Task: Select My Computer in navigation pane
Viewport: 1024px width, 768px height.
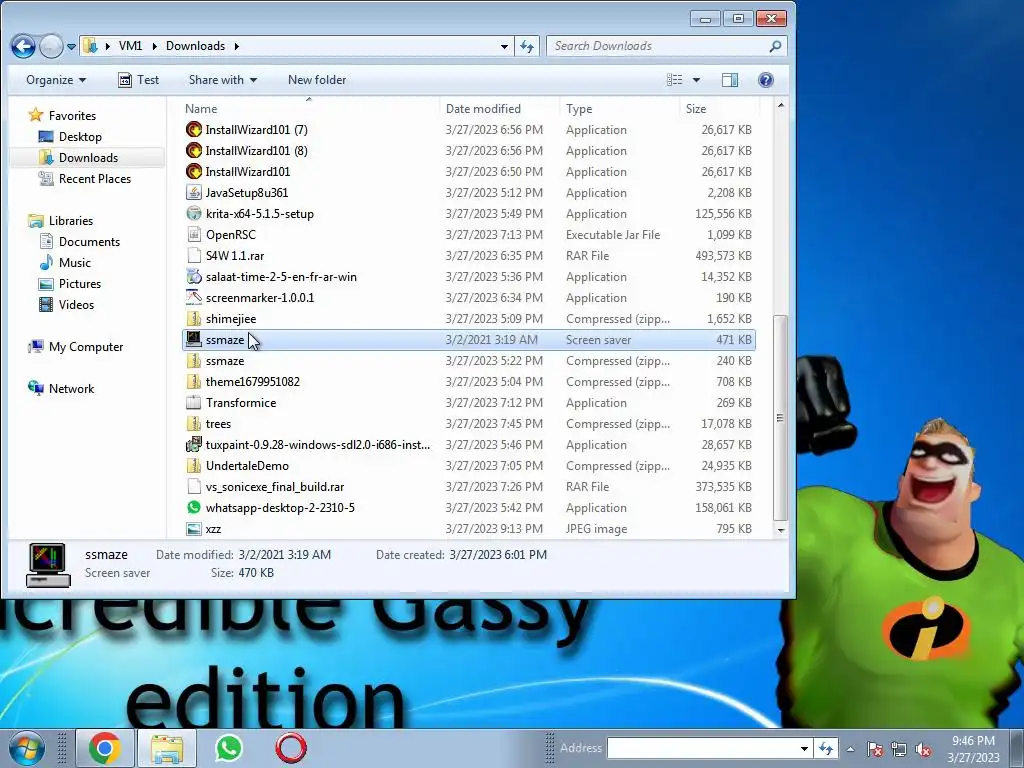Action: pos(76,347)
